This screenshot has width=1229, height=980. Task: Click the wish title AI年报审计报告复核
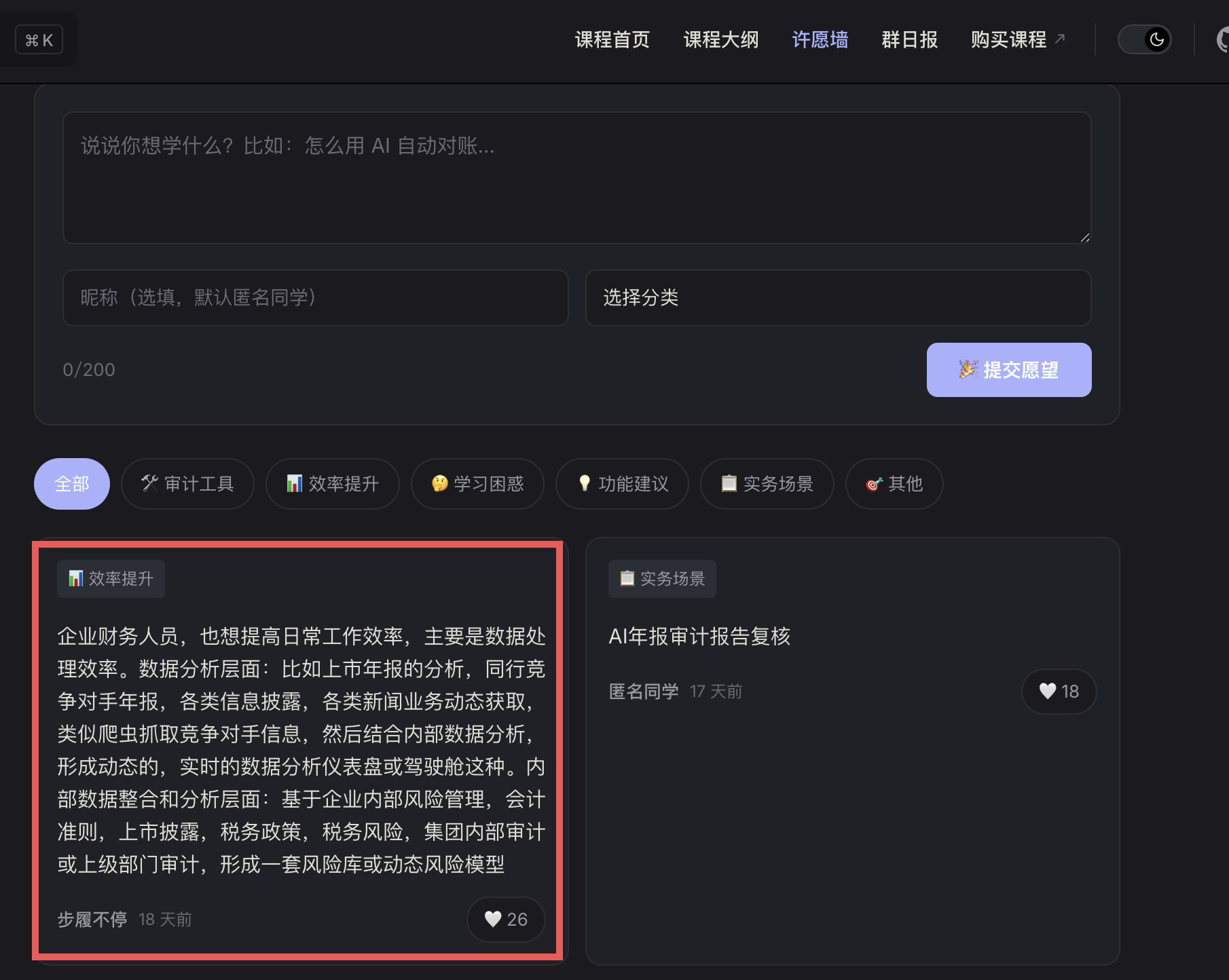click(699, 637)
